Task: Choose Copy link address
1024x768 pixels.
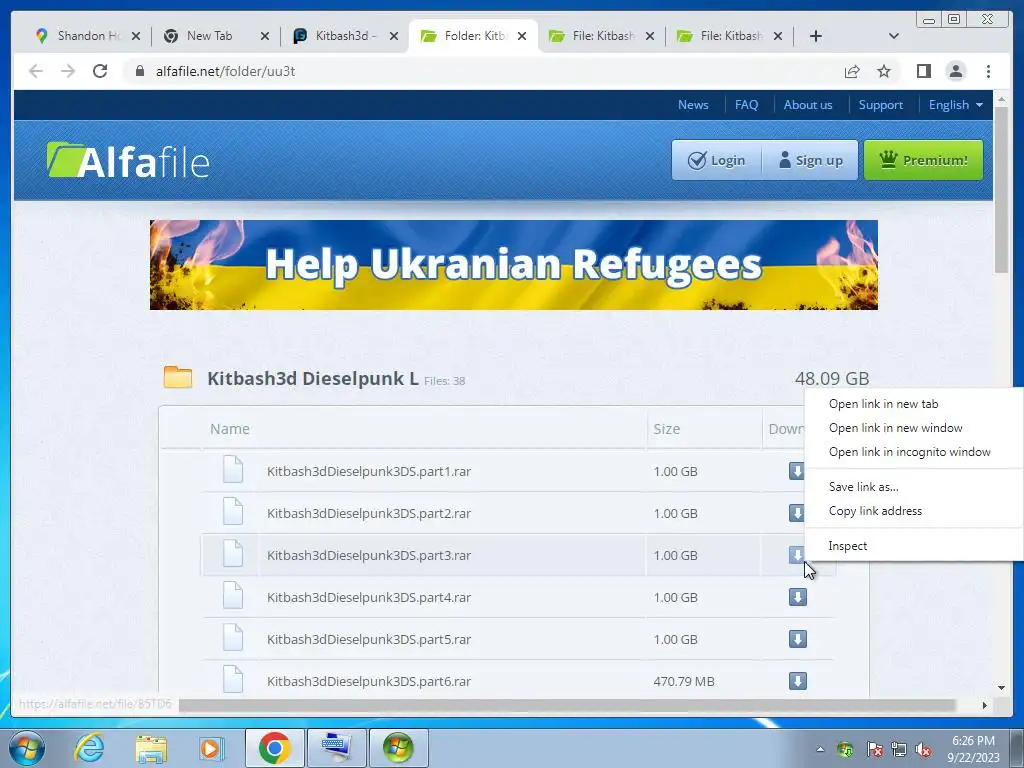Action: (914, 511)
